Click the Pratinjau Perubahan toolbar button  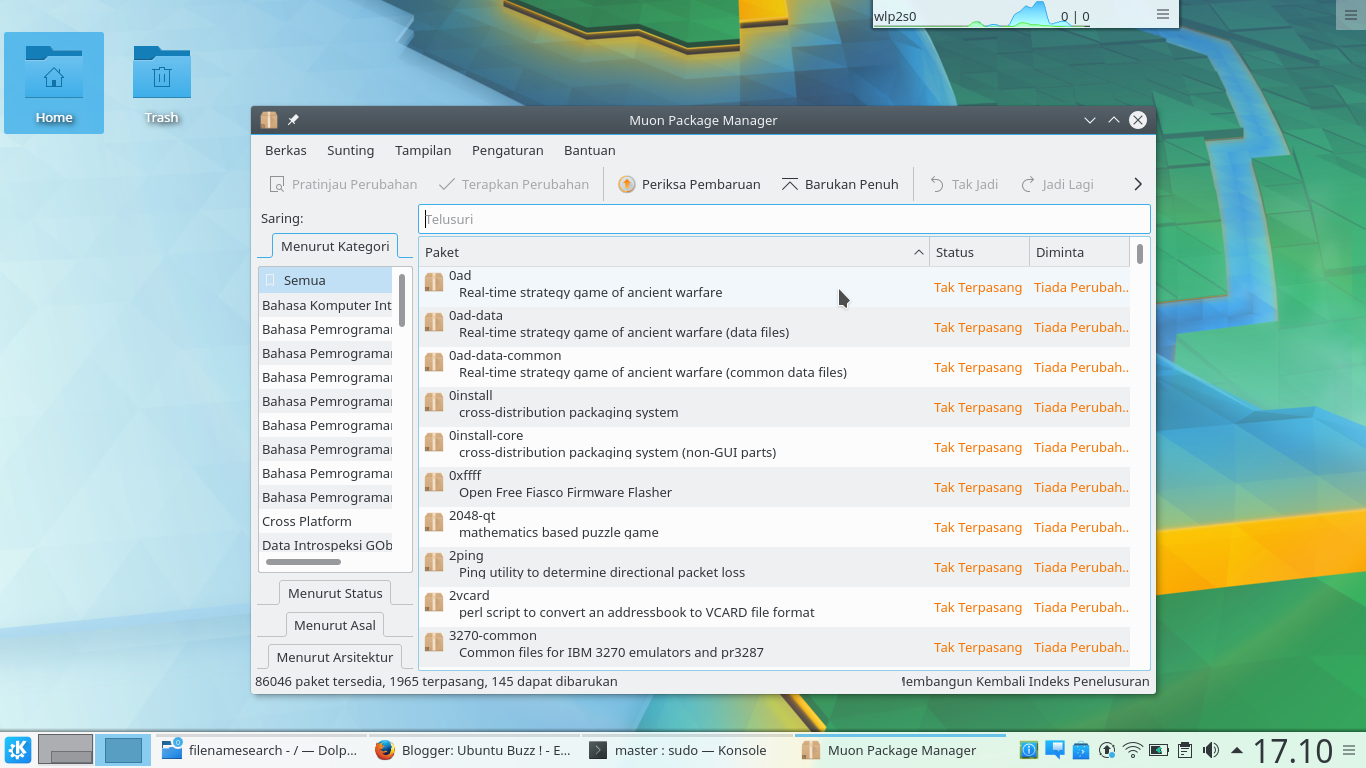343,184
